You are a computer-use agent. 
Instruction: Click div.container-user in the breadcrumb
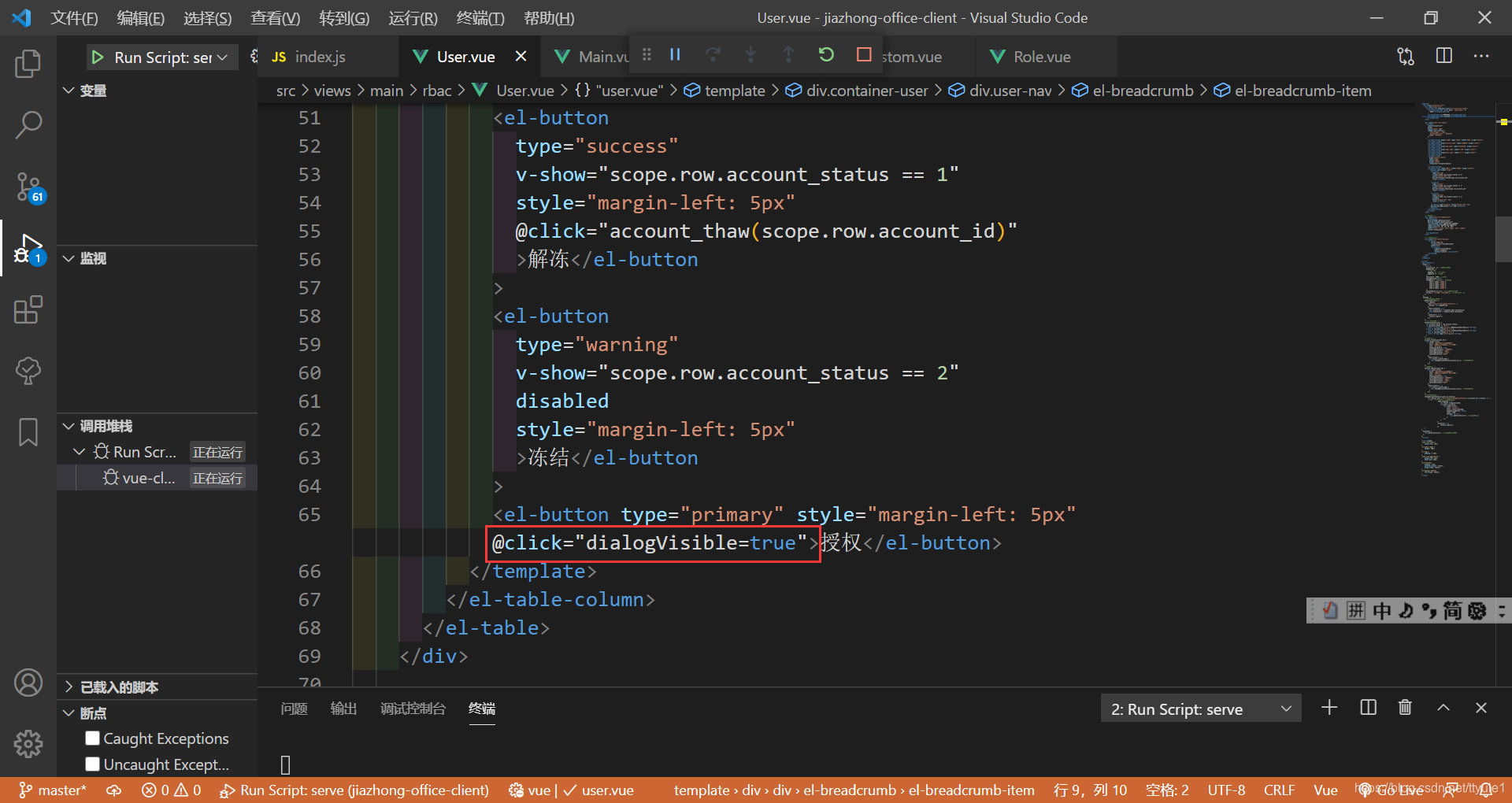(x=857, y=91)
